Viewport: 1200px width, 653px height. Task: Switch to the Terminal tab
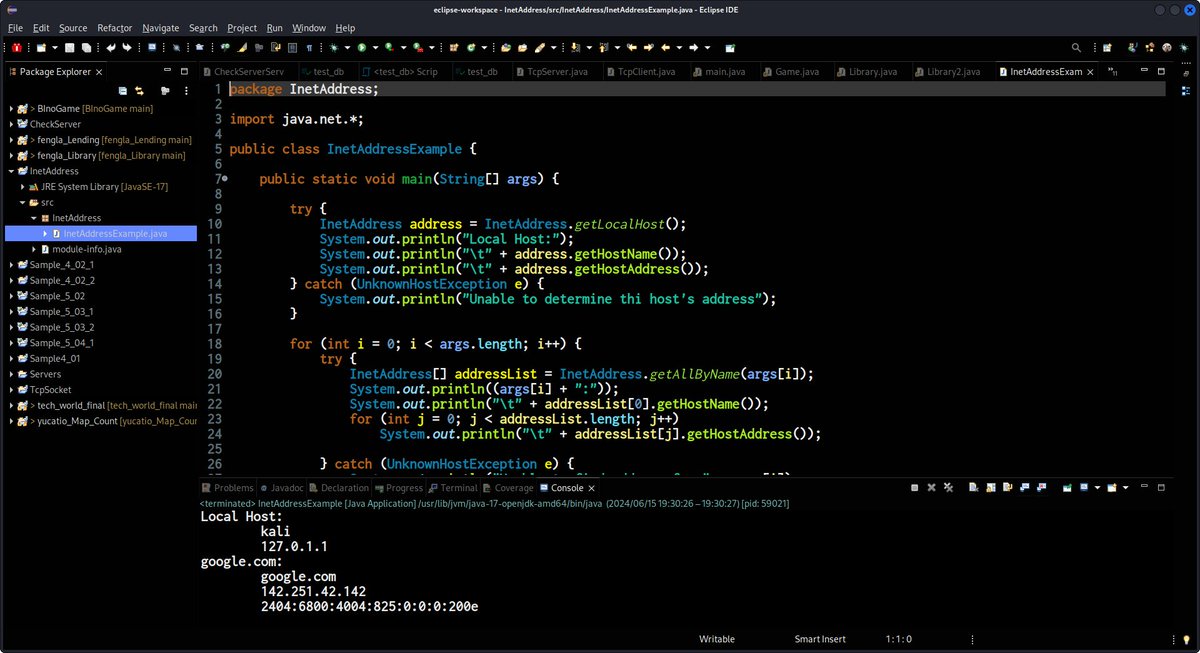[x=452, y=488]
